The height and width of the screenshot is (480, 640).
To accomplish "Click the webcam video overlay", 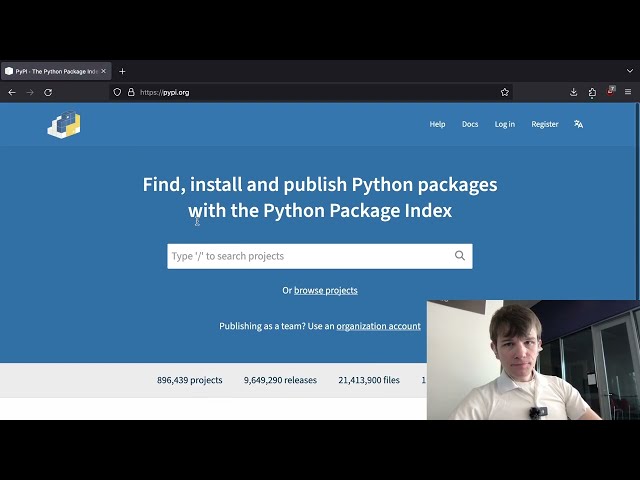I will pos(533,360).
